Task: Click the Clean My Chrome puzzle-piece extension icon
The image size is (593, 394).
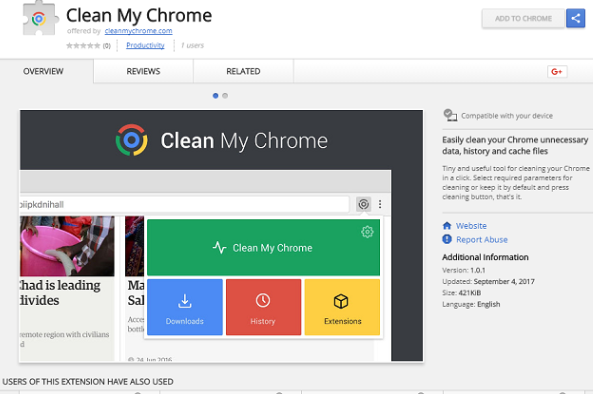Action: 40,18
